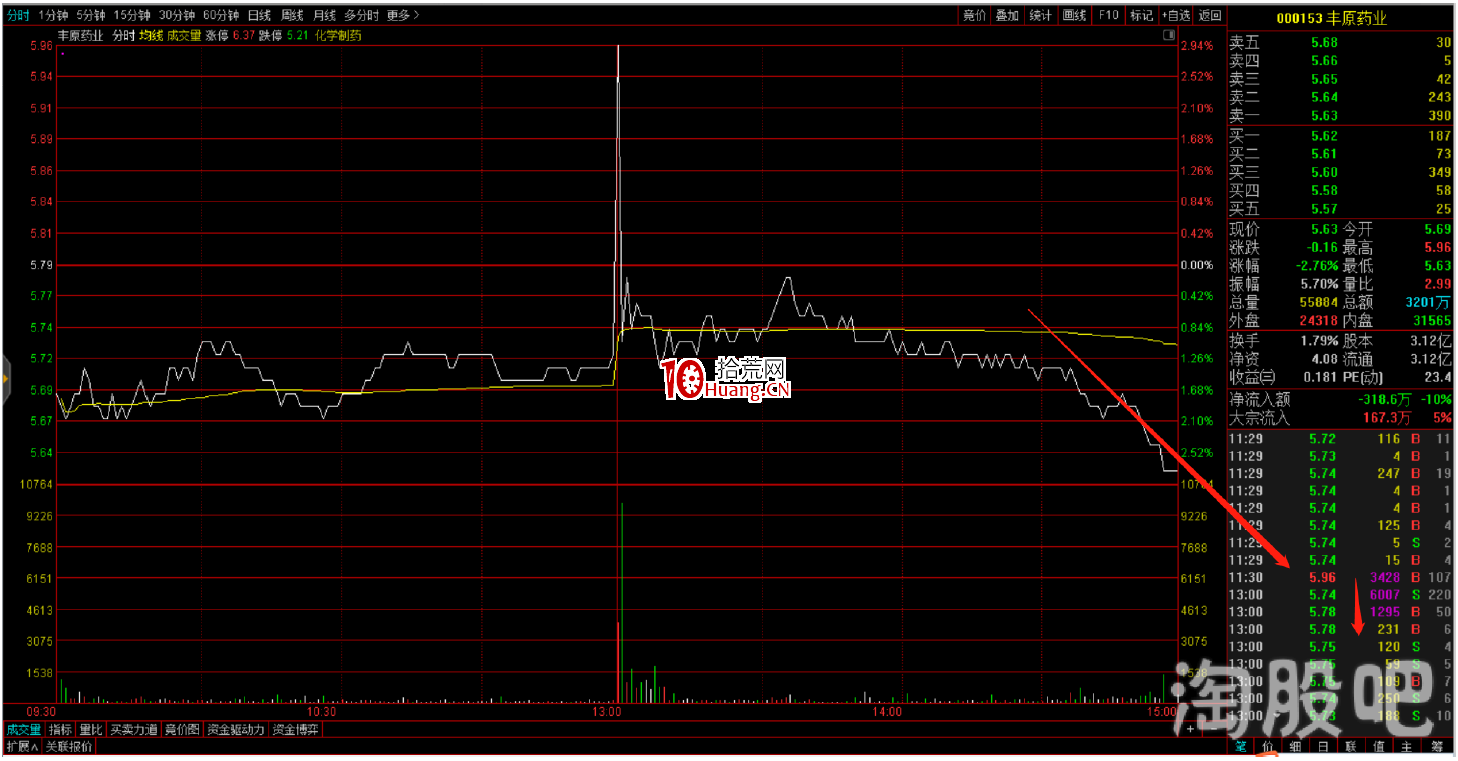Click the 最高 value 5.96

click(x=1437, y=247)
